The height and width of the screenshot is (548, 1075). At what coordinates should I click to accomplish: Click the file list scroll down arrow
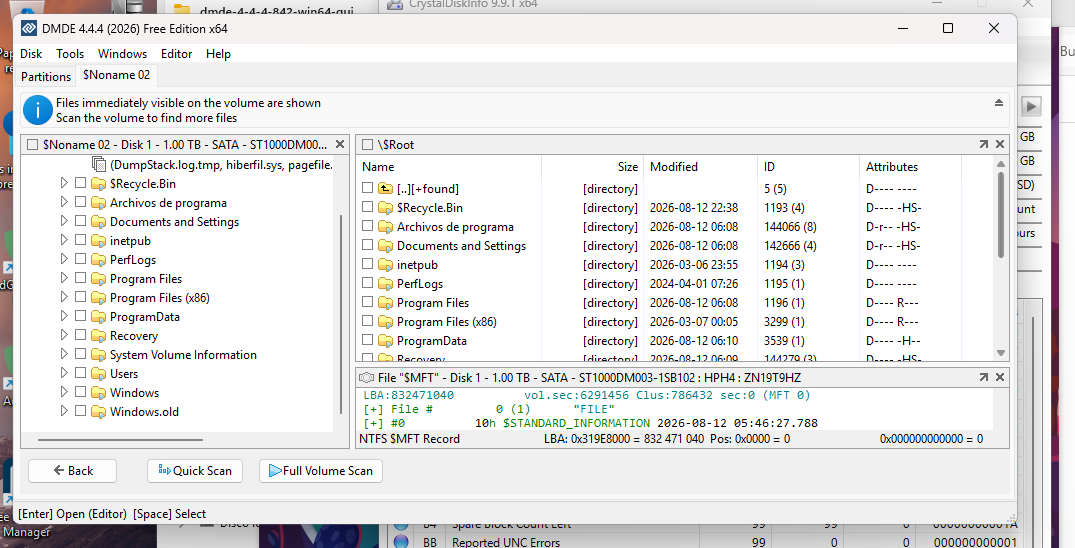click(1001, 353)
